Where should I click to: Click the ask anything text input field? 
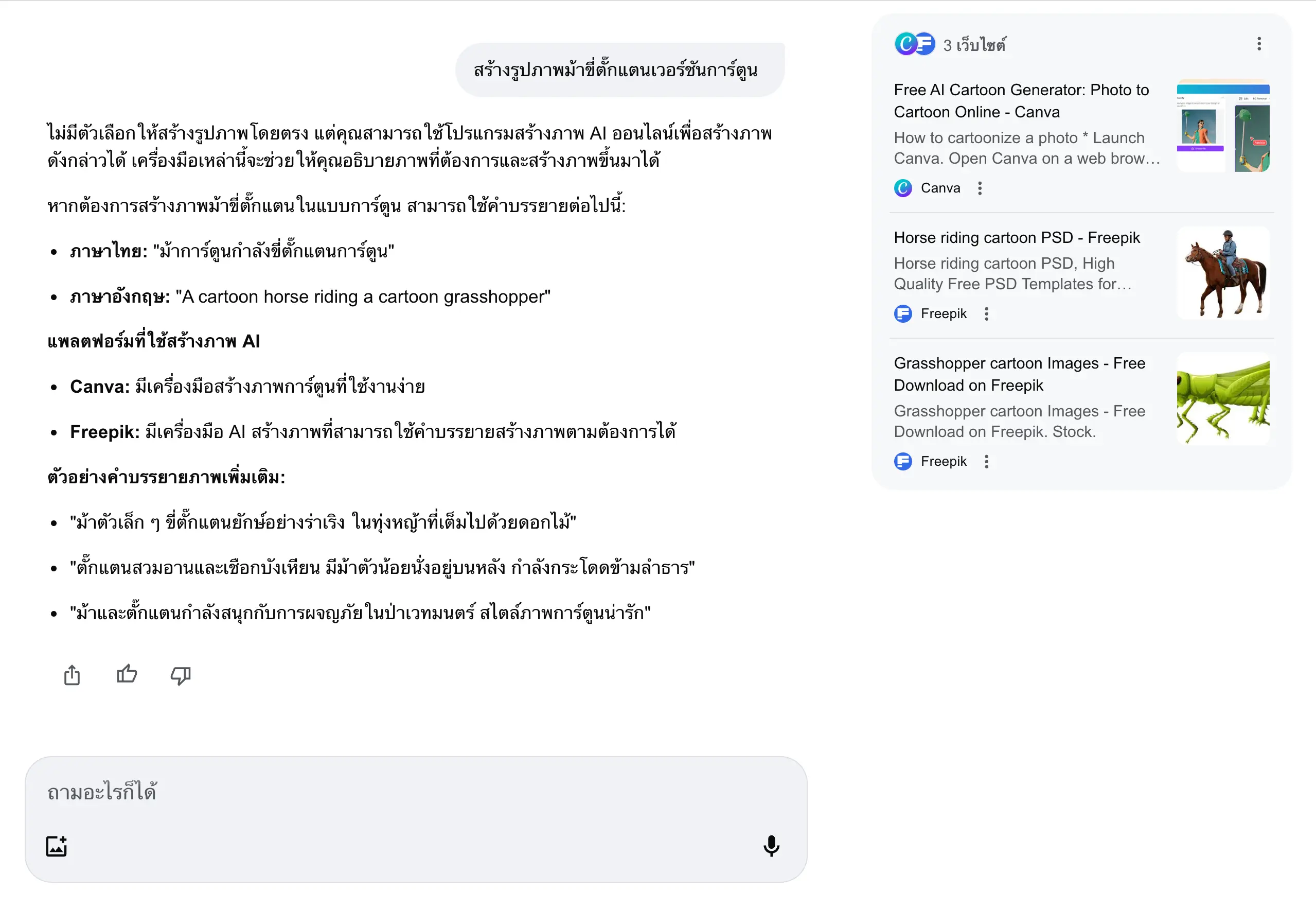(x=398, y=793)
